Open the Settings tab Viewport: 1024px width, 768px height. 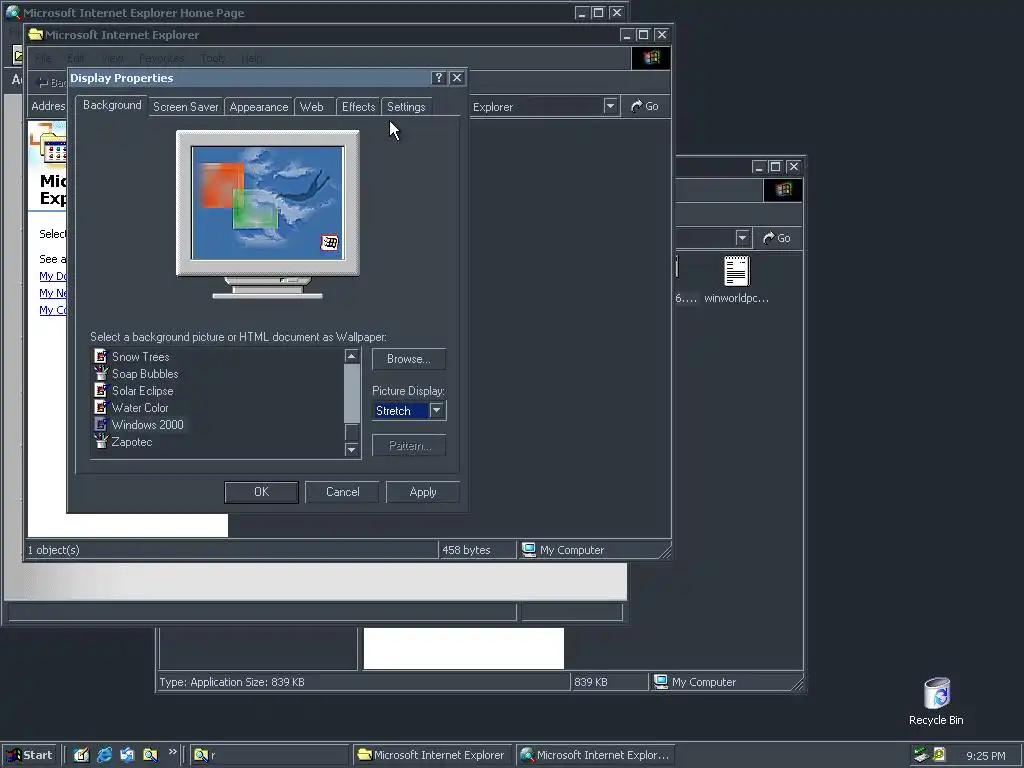coord(406,107)
